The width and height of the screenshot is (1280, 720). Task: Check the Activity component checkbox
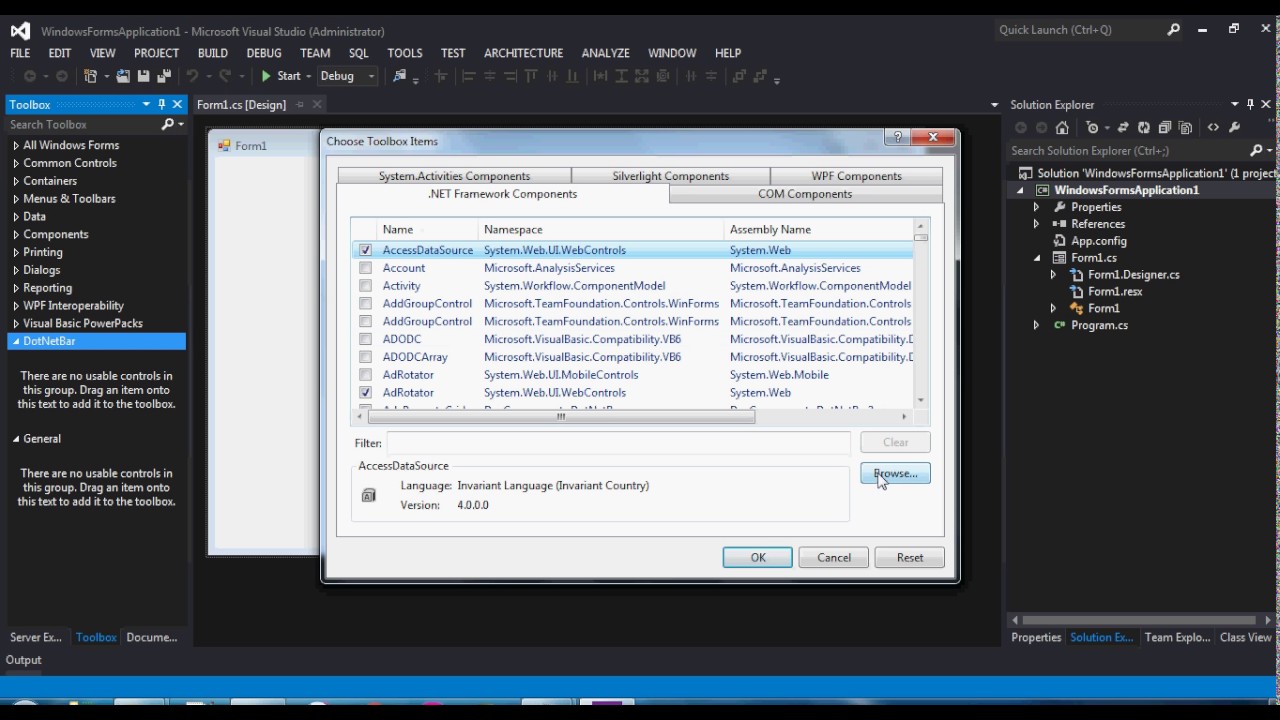pos(365,286)
